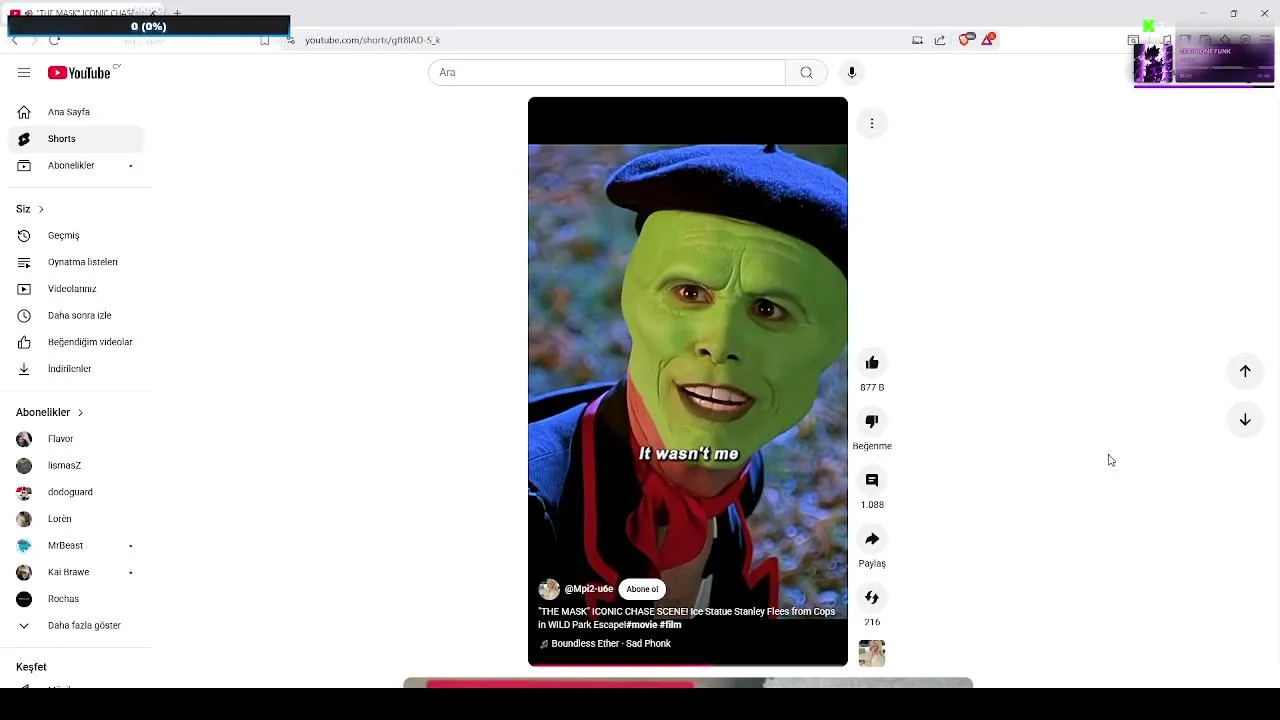The image size is (1280, 720).
Task: Click the Brave rewards triangle icon
Action: click(988, 39)
